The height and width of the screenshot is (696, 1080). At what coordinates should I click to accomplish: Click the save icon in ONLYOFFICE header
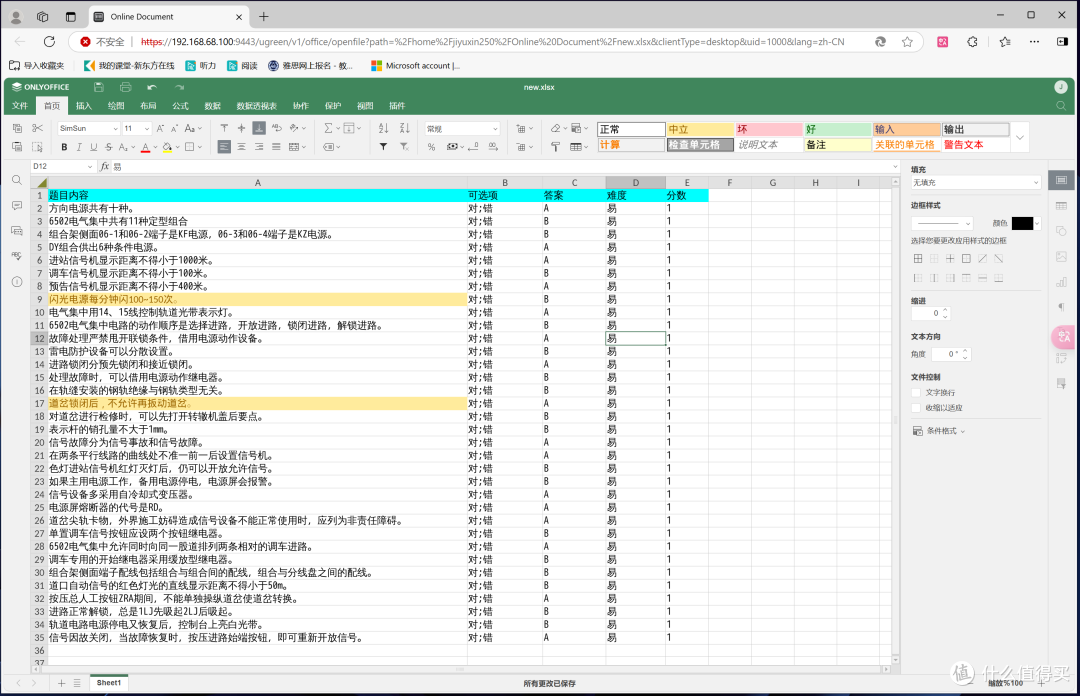coord(98,87)
